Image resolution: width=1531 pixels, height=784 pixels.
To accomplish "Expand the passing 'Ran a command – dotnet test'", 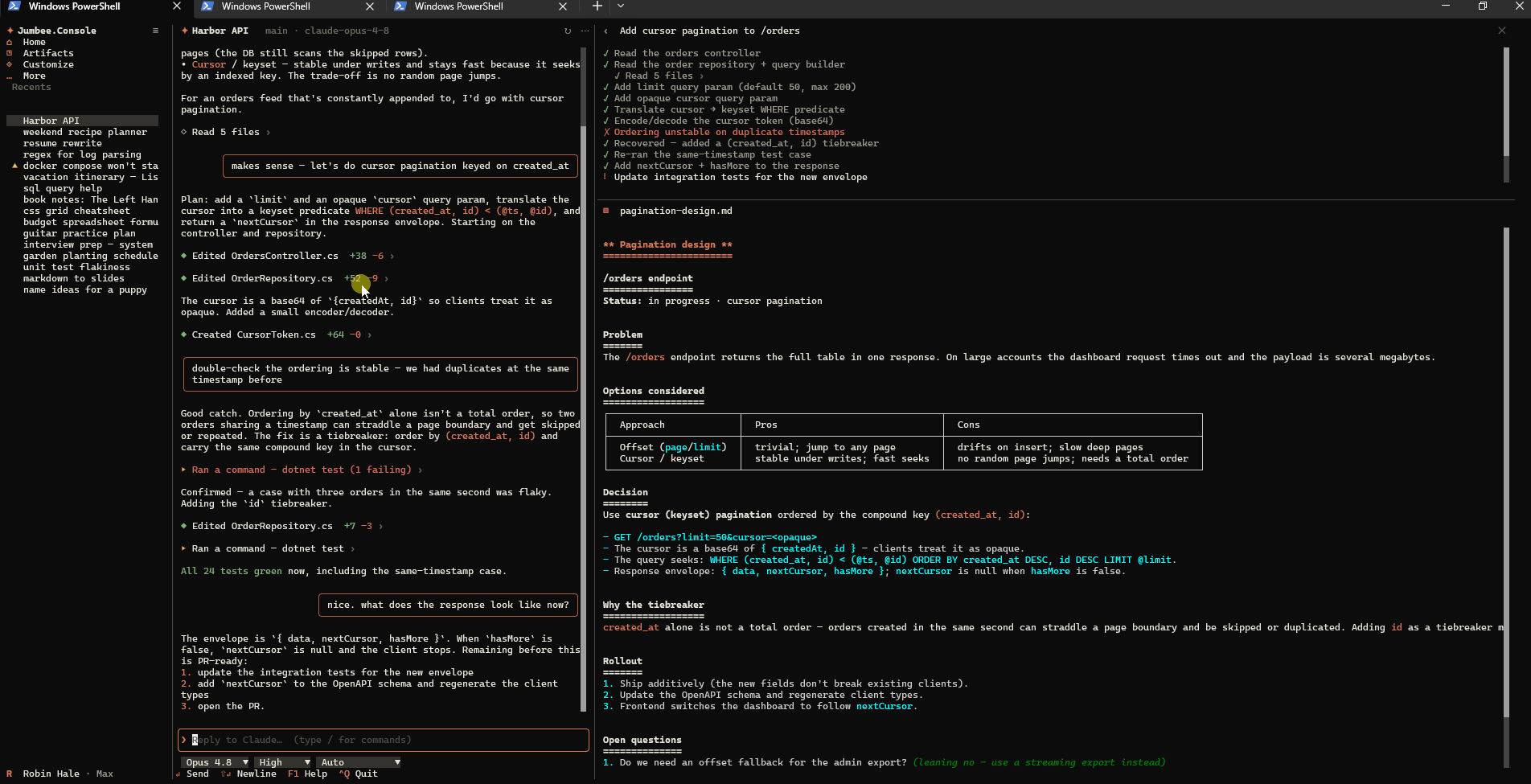I will click(268, 548).
